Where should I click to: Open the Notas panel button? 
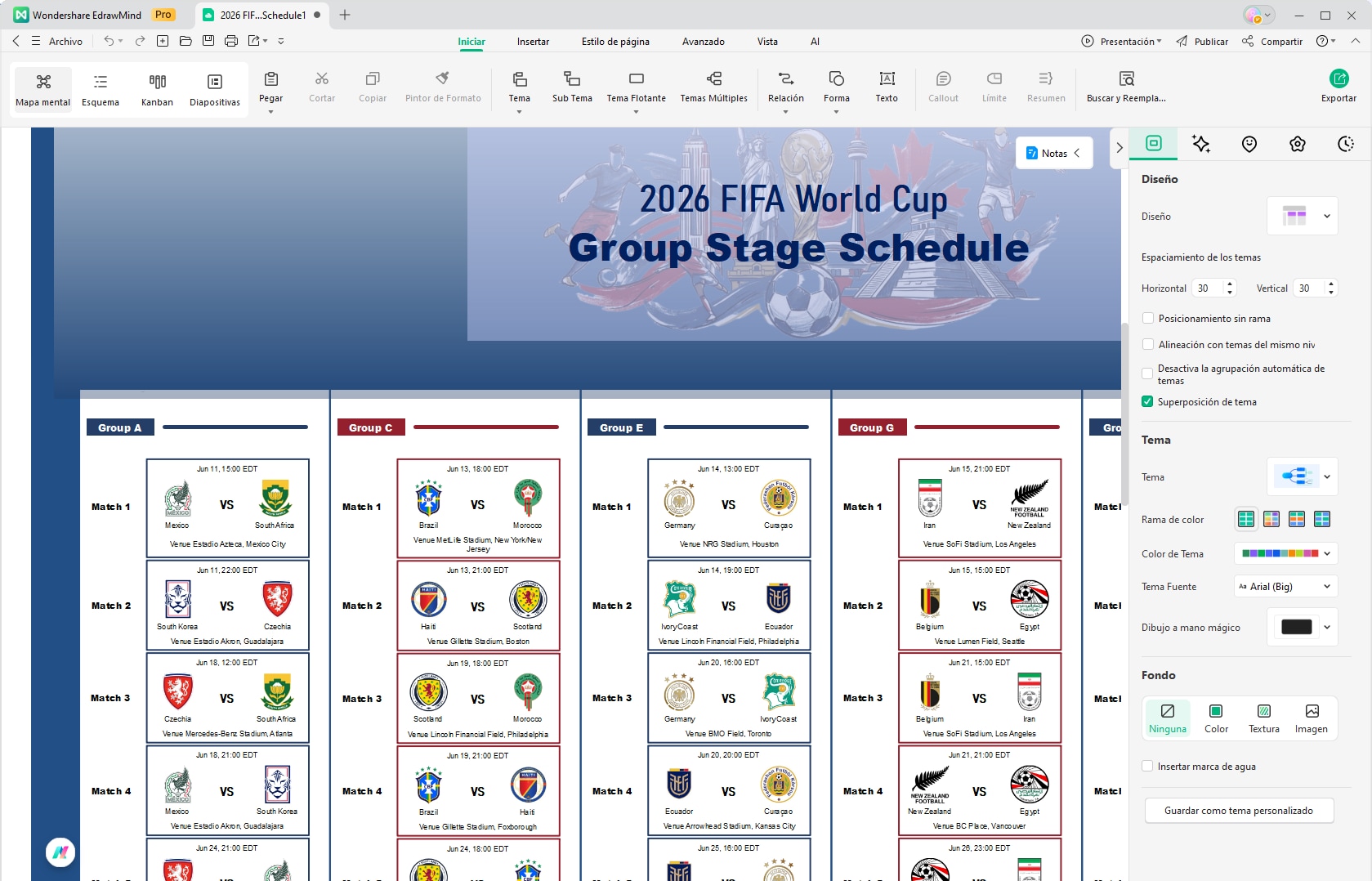[x=1054, y=153]
